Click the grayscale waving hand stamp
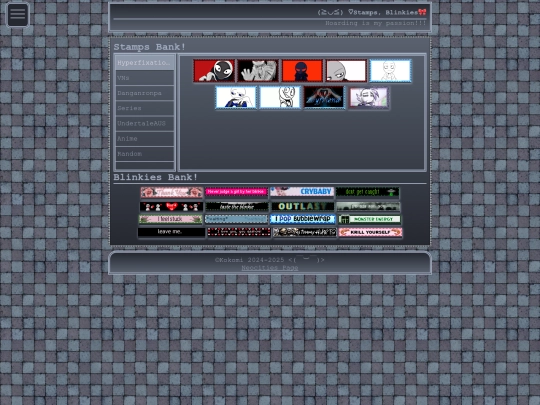This screenshot has height=405, width=540. pos(258,71)
